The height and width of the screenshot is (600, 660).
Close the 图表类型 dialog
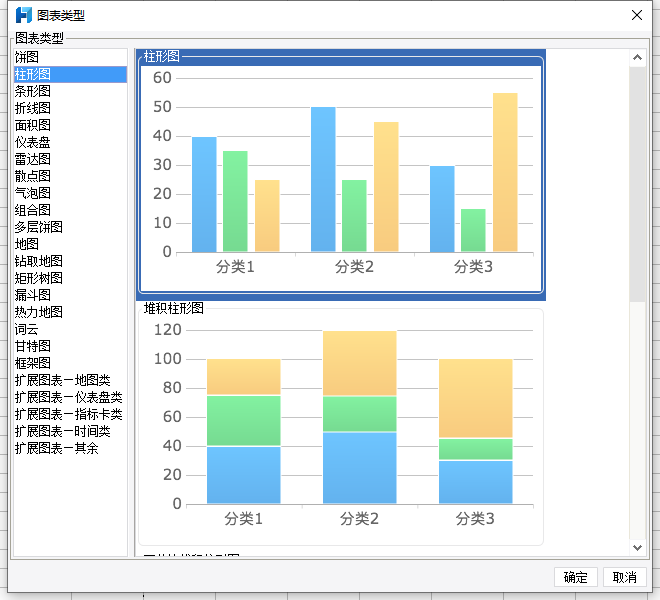pyautogui.click(x=637, y=15)
